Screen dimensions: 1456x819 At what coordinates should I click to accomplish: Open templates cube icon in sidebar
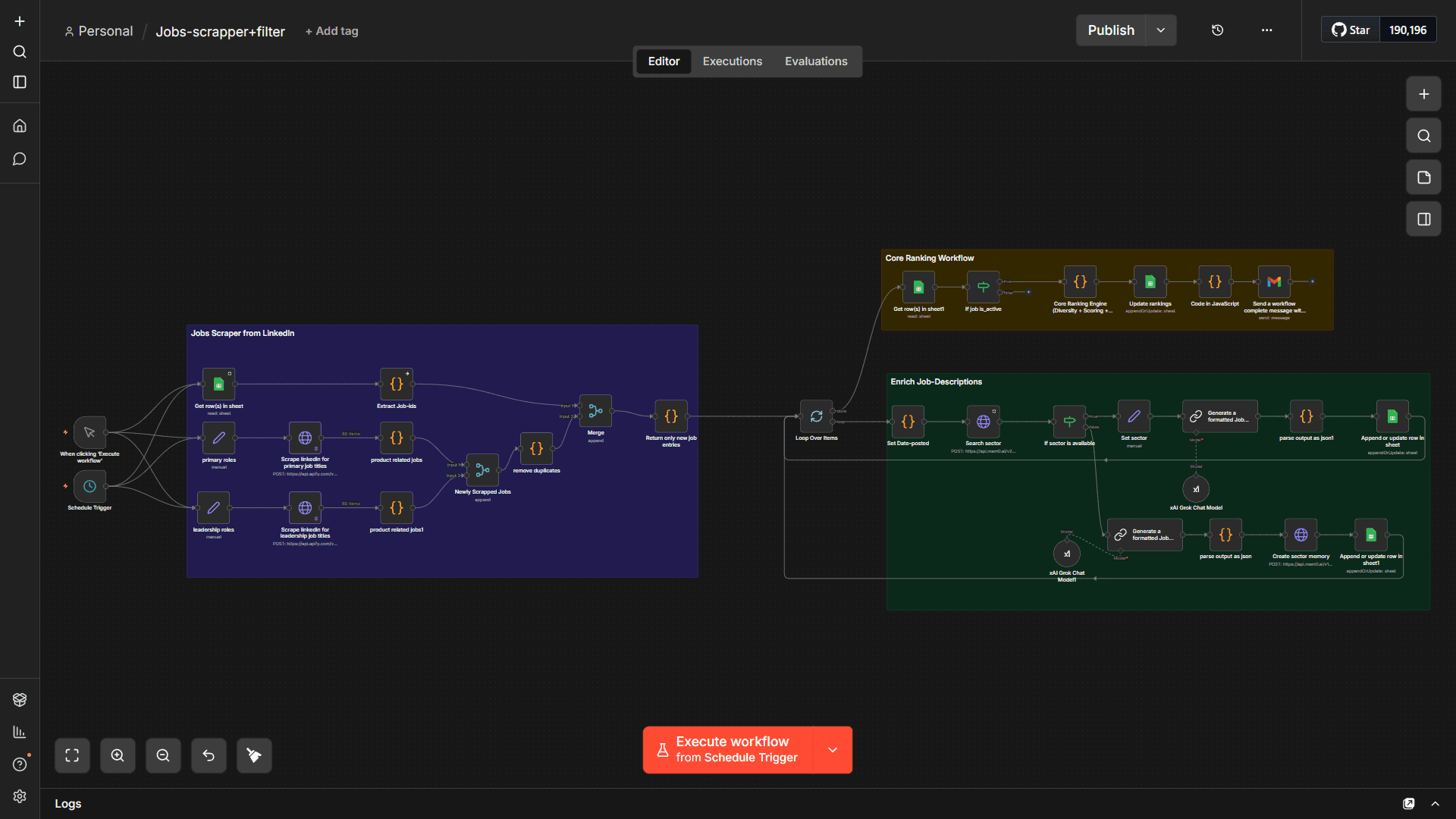pos(20,699)
